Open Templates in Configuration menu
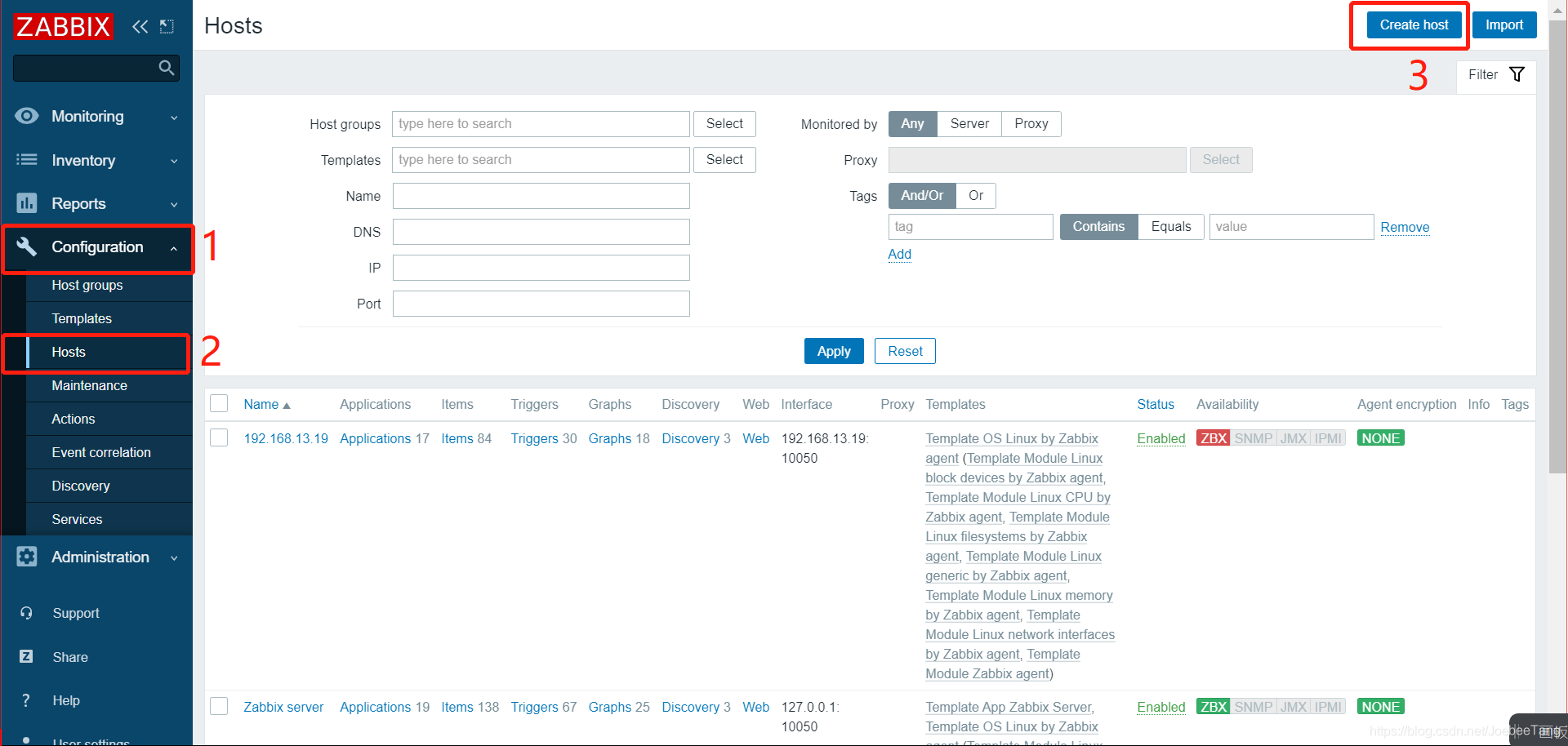The height and width of the screenshot is (746, 1568). 82,318
